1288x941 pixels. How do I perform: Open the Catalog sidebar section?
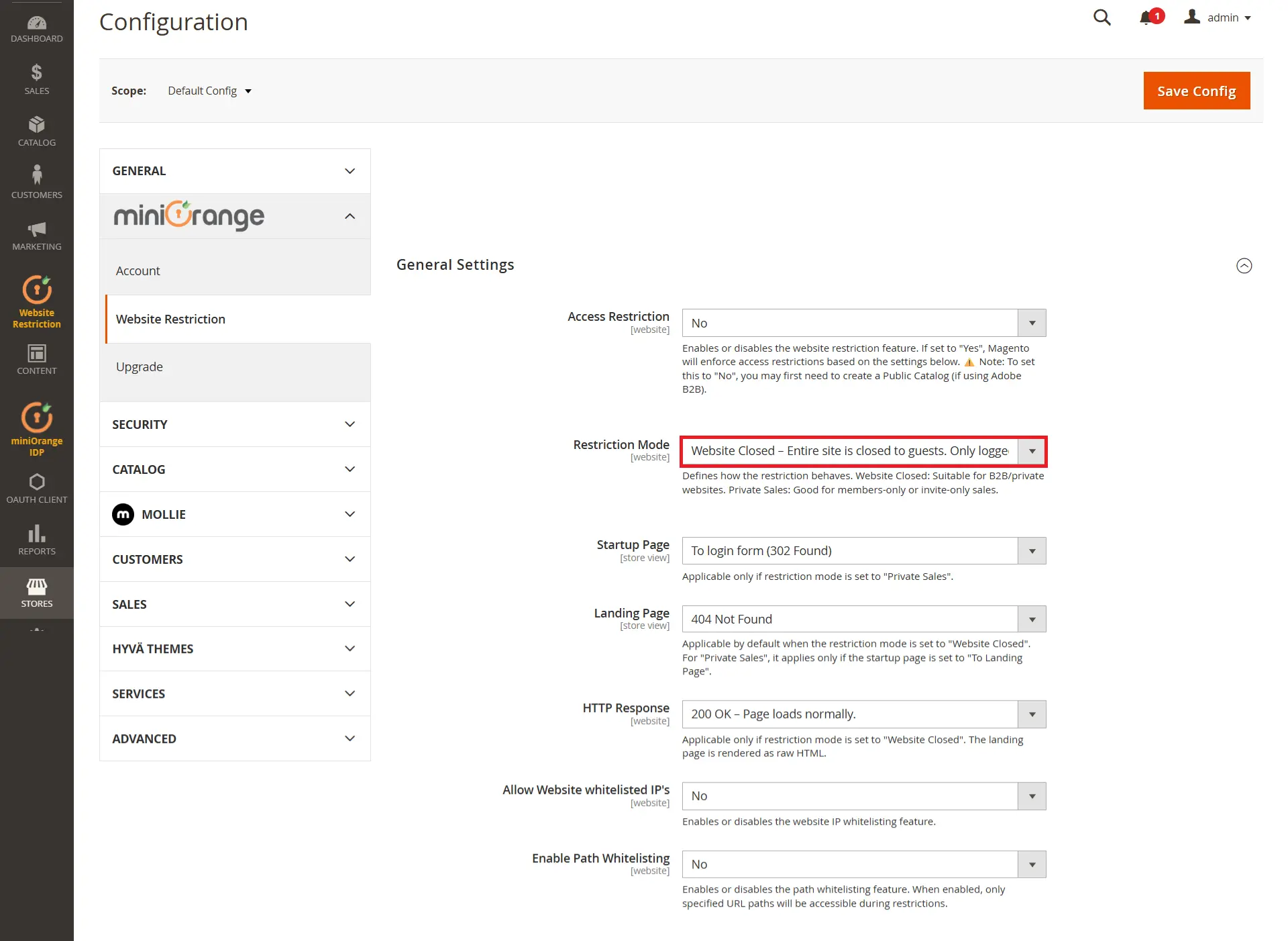pos(36,130)
